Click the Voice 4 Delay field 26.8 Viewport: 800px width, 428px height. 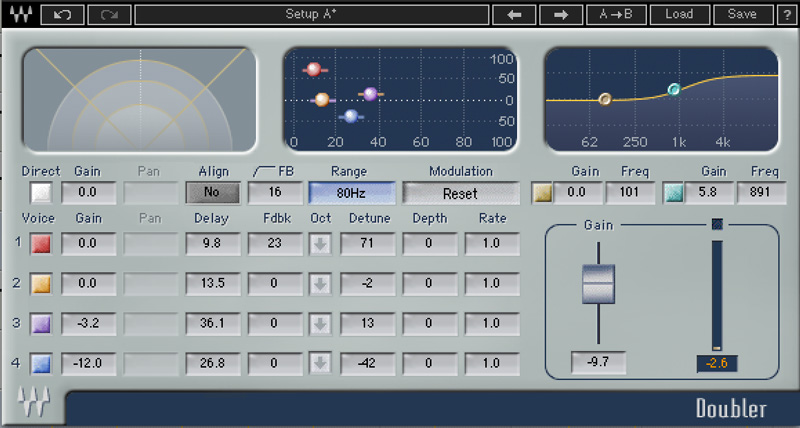coord(213,364)
